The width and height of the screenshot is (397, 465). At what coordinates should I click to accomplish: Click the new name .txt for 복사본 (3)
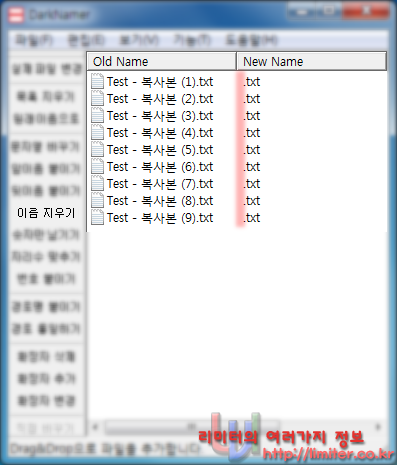(252, 116)
